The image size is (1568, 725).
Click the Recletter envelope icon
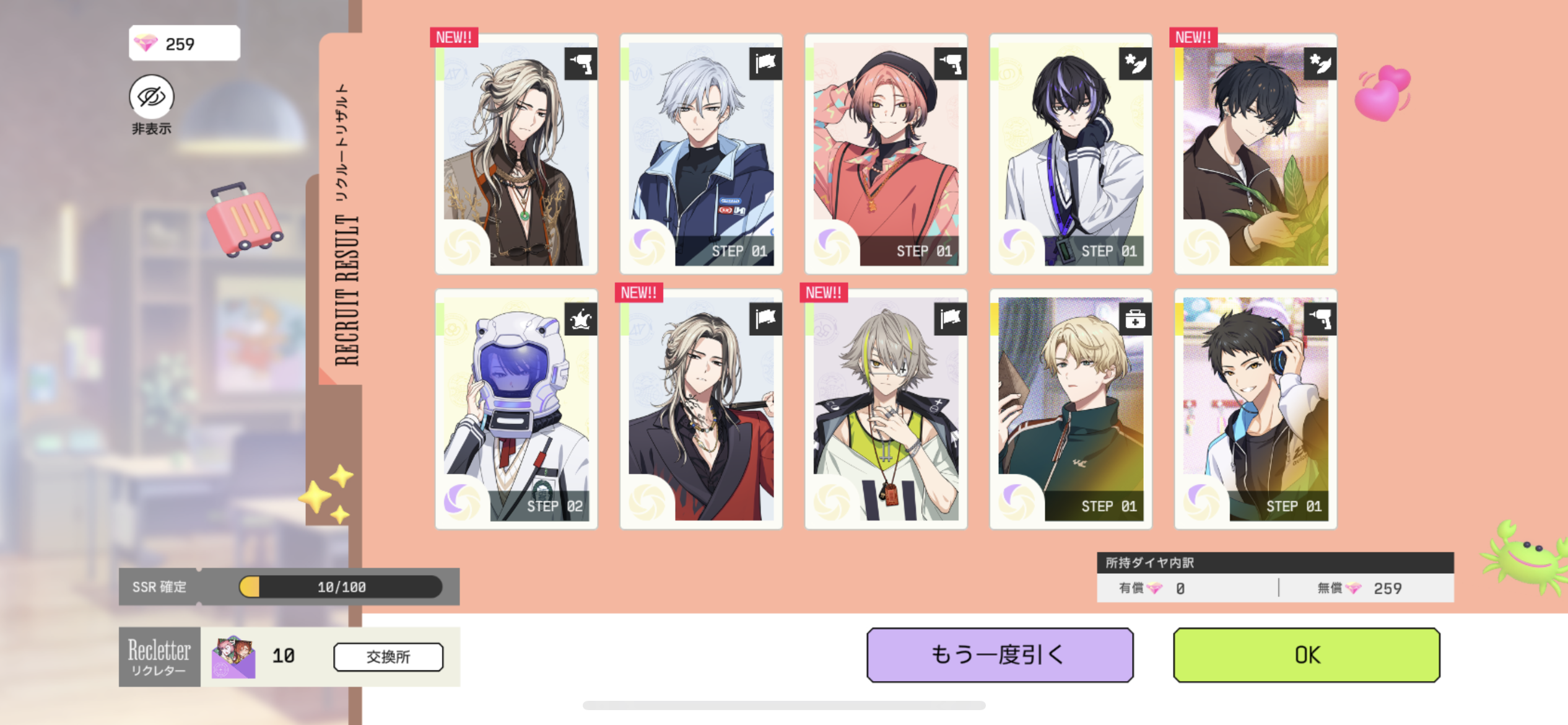click(x=233, y=657)
